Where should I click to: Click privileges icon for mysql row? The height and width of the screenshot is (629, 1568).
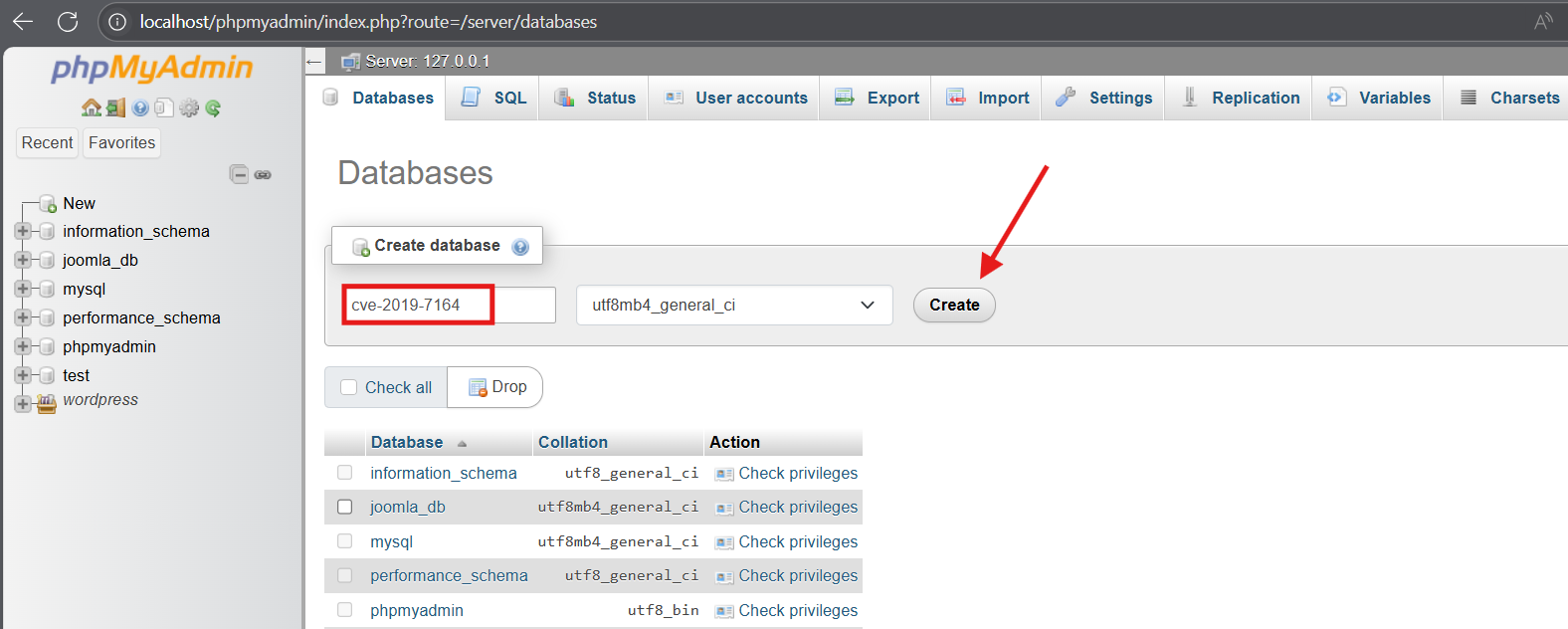click(724, 542)
